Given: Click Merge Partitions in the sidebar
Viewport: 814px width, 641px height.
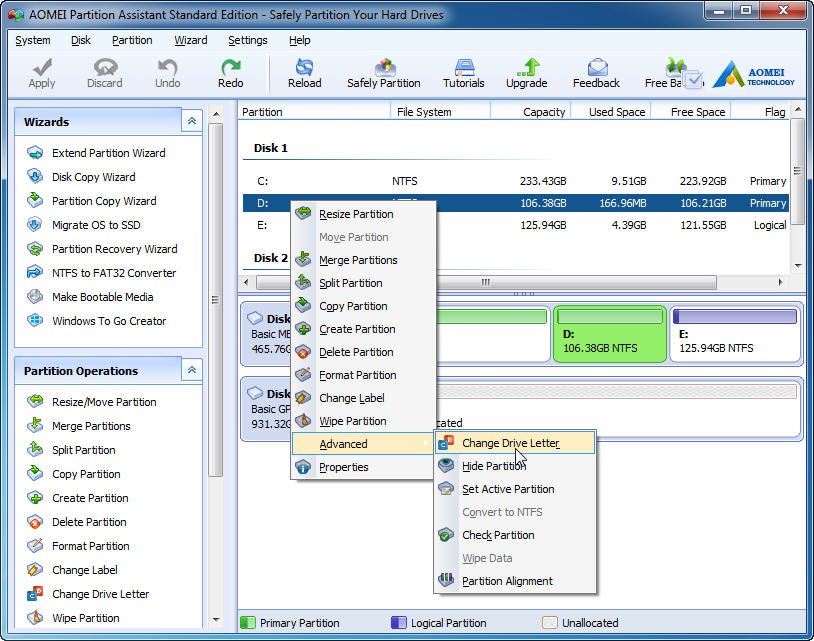Looking at the screenshot, I should [x=91, y=426].
